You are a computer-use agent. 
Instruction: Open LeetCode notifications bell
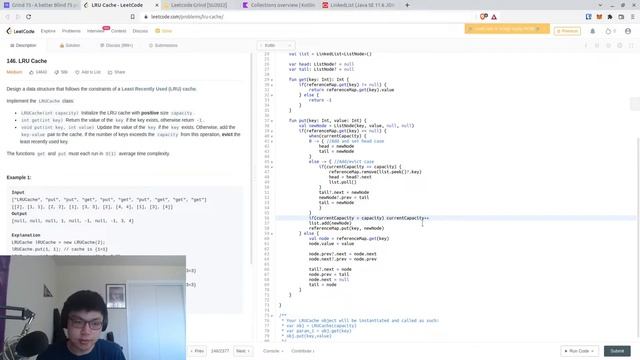point(593,31)
